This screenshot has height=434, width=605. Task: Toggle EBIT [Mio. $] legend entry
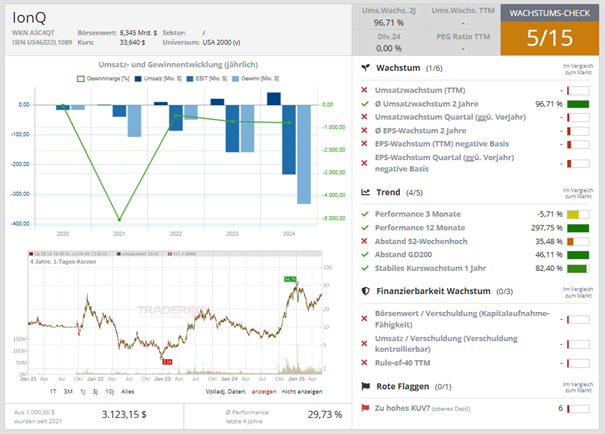tap(207, 79)
